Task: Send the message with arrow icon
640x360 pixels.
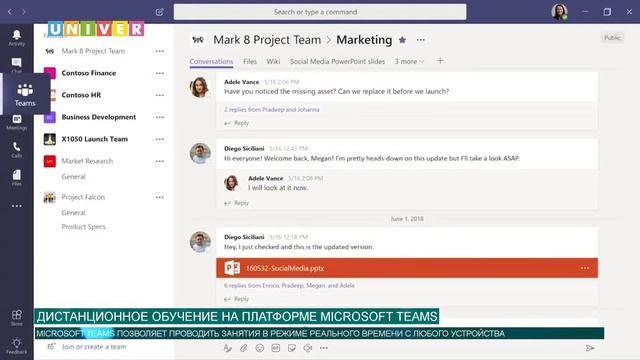Action: click(590, 348)
